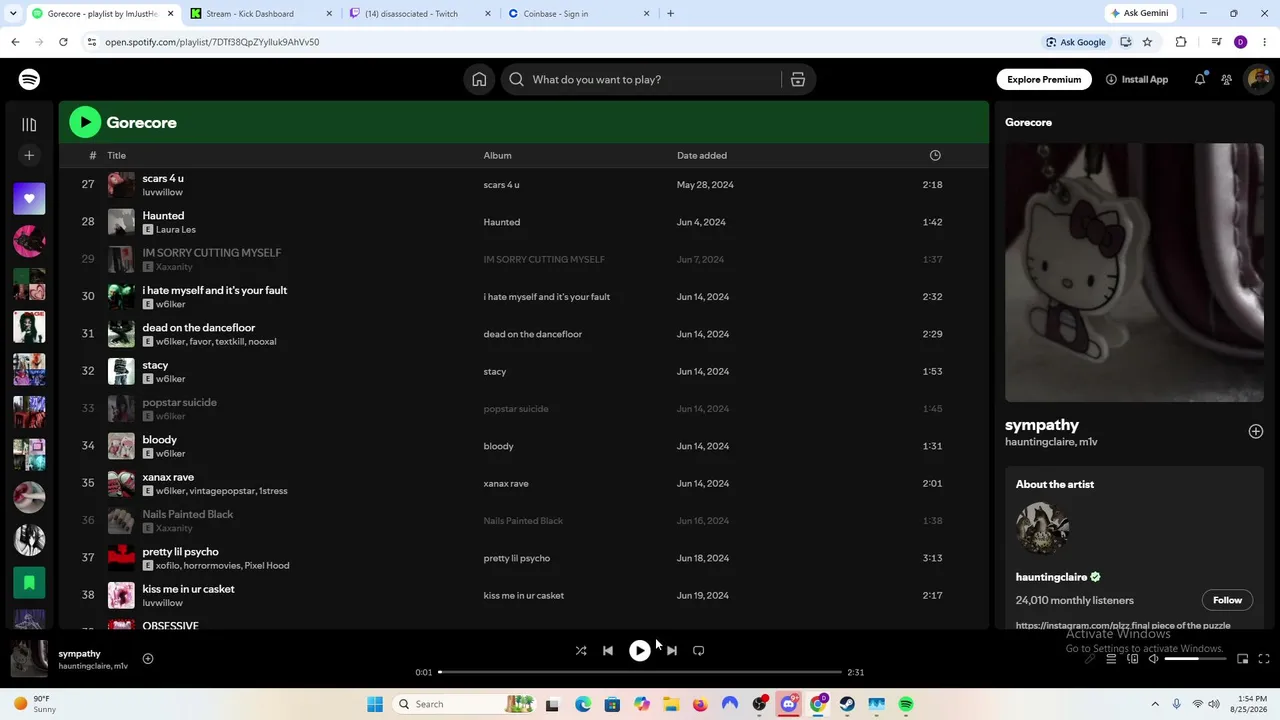Viewport: 1280px width, 720px height.
Task: Toggle shuffle playback
Action: coord(581,651)
